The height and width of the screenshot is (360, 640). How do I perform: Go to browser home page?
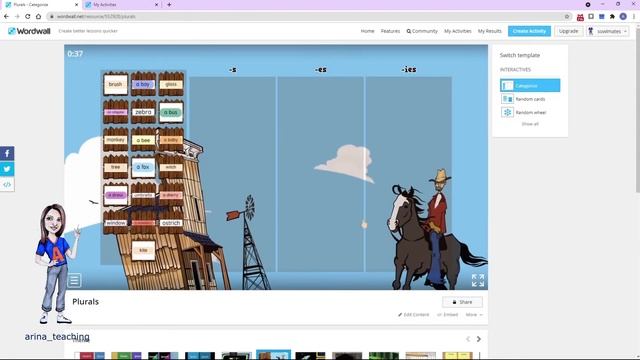click(38, 16)
